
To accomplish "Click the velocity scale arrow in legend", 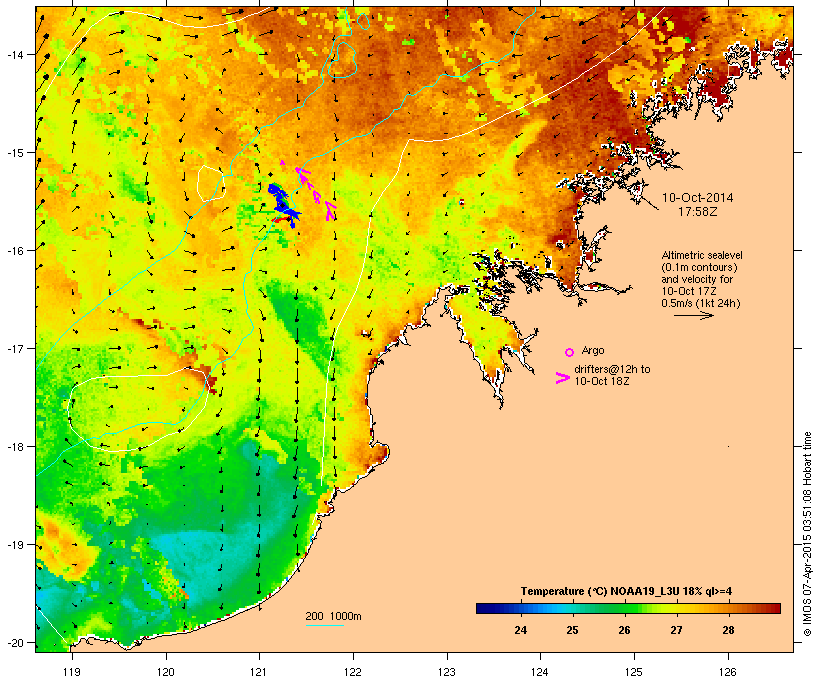I will [694, 315].
